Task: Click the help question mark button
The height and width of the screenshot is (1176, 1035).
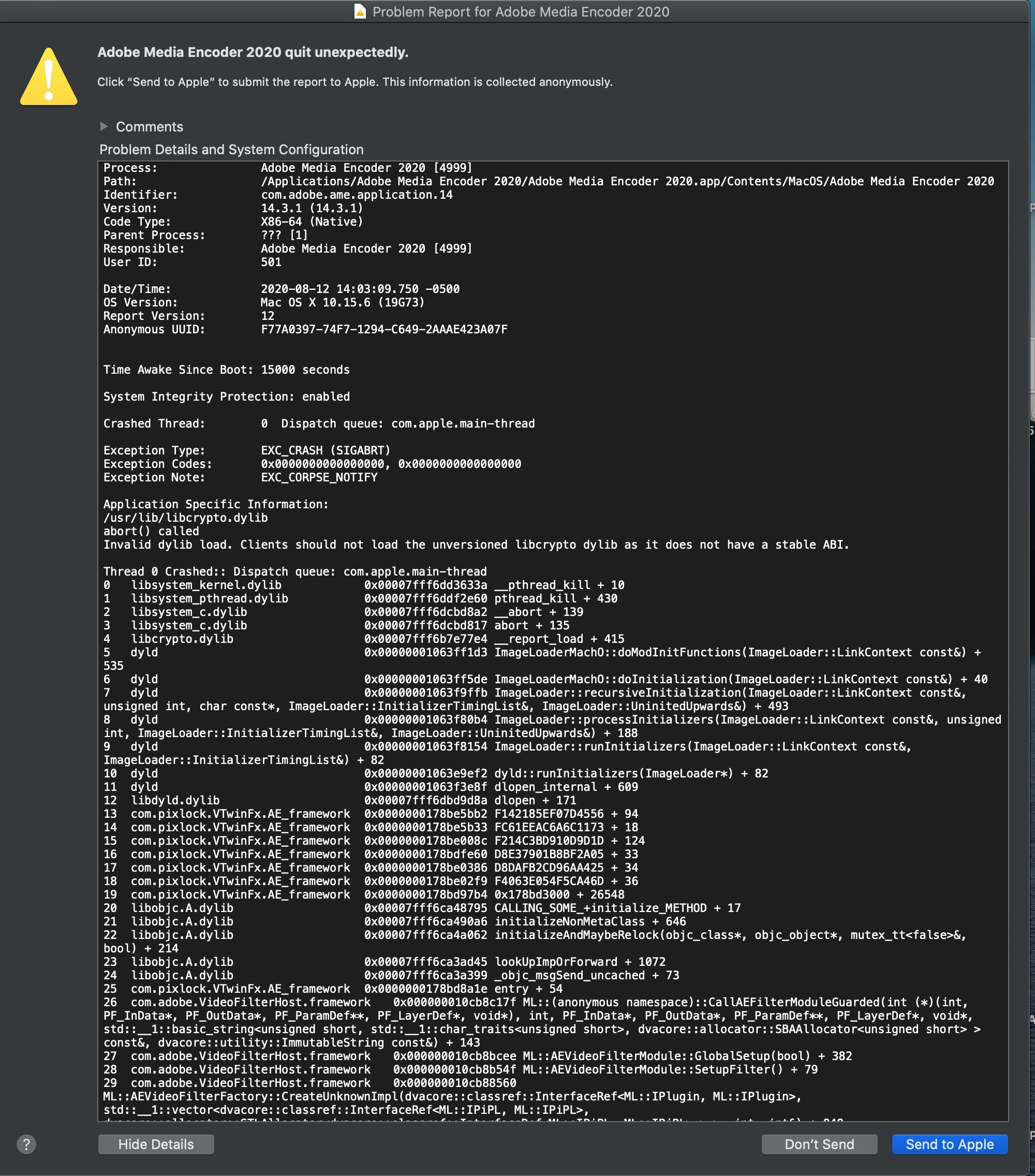Action: tap(26, 1144)
